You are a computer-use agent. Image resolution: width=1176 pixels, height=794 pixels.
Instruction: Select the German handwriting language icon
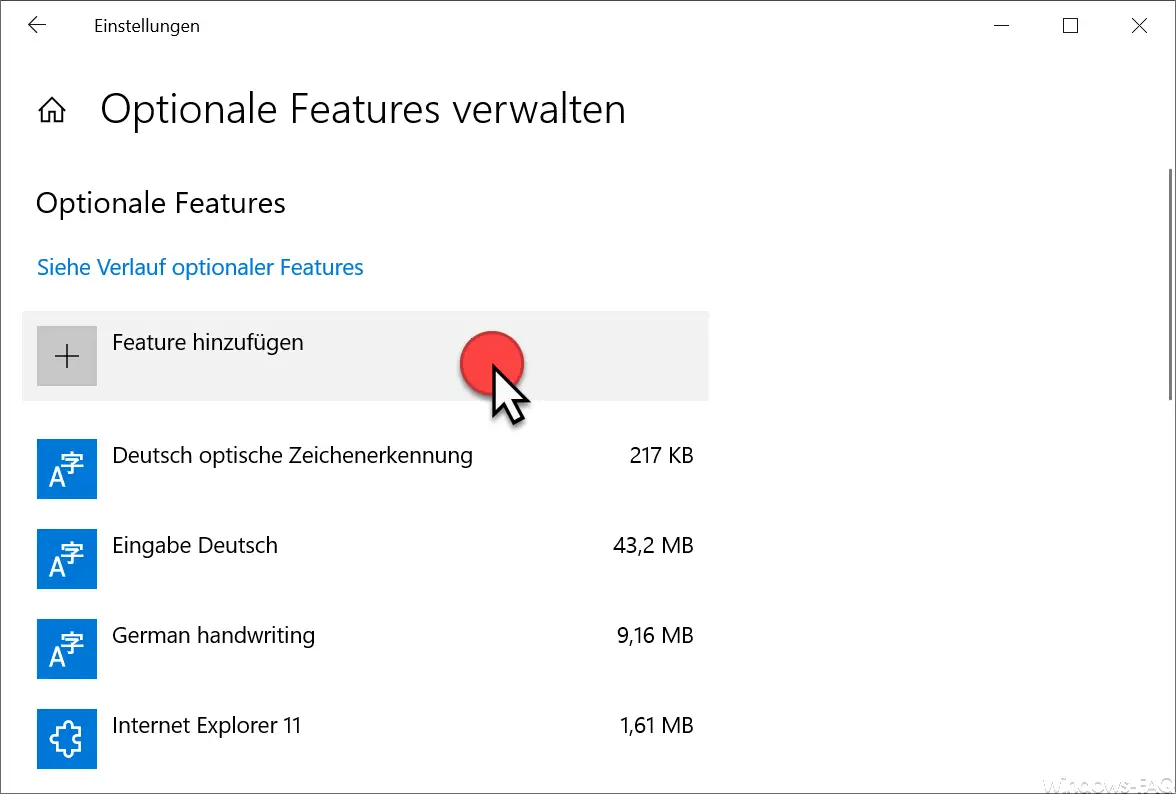(x=67, y=649)
